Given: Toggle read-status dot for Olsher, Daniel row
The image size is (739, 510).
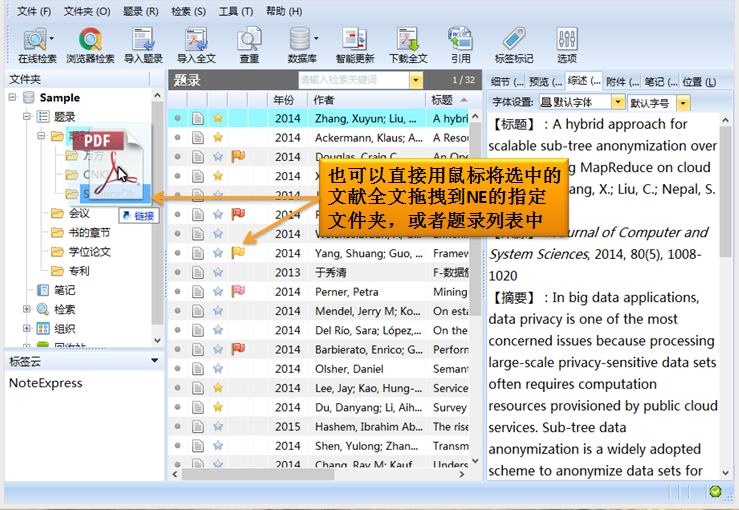Looking at the screenshot, I should 178,369.
